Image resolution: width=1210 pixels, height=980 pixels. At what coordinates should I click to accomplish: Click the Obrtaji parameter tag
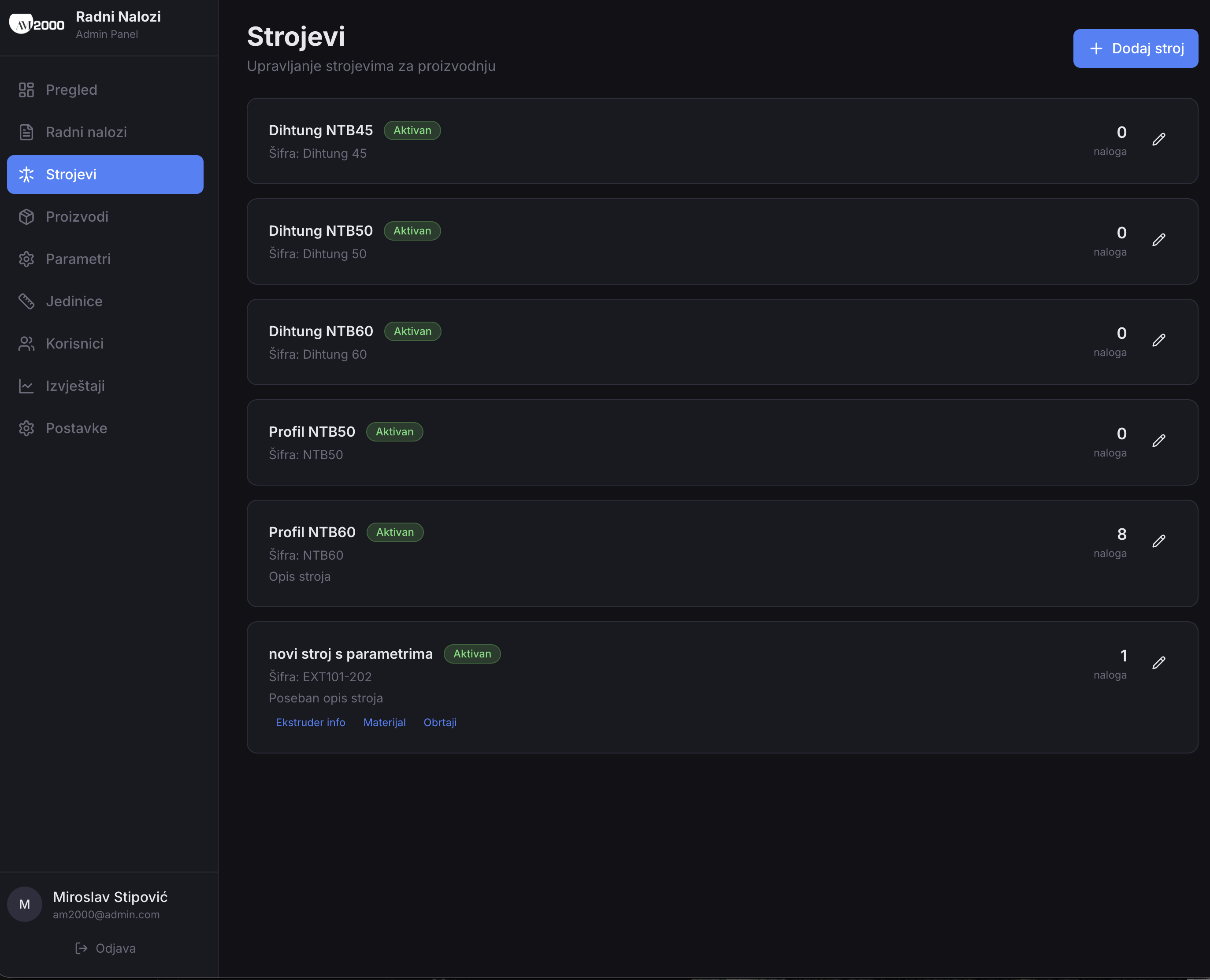pos(440,723)
